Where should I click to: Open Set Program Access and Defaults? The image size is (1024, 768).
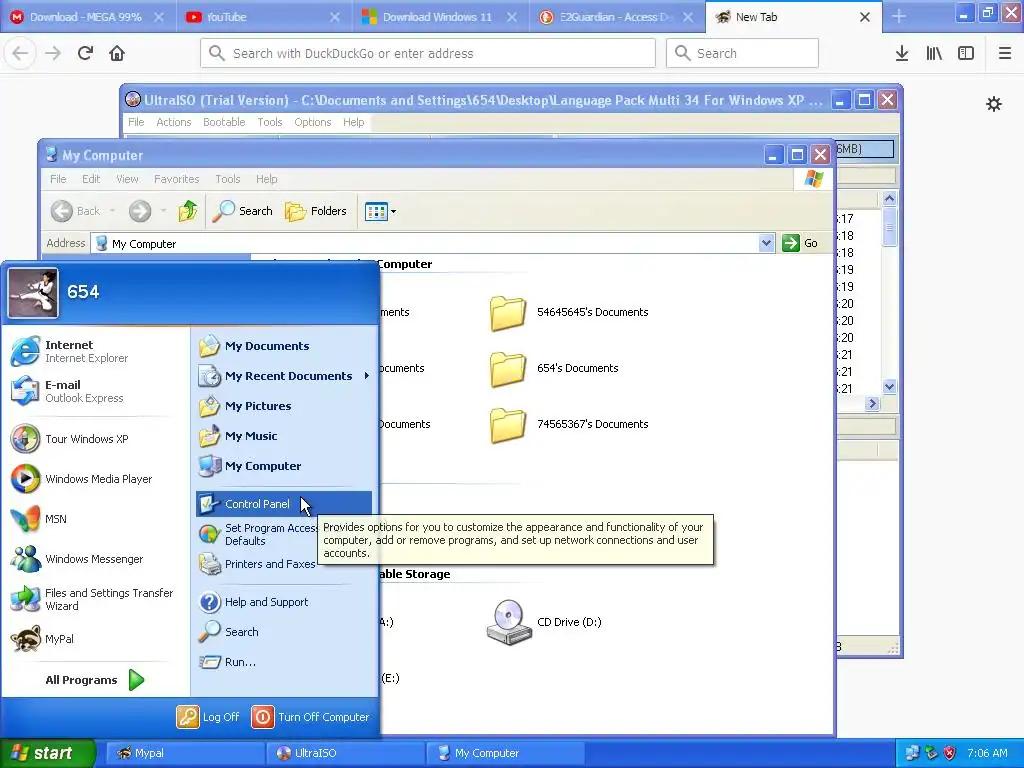click(x=257, y=534)
